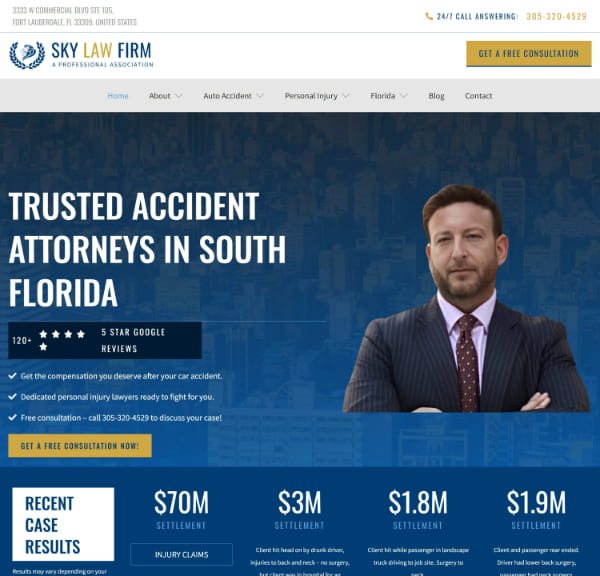
Task: Click the Injury Claims button
Action: (x=181, y=555)
